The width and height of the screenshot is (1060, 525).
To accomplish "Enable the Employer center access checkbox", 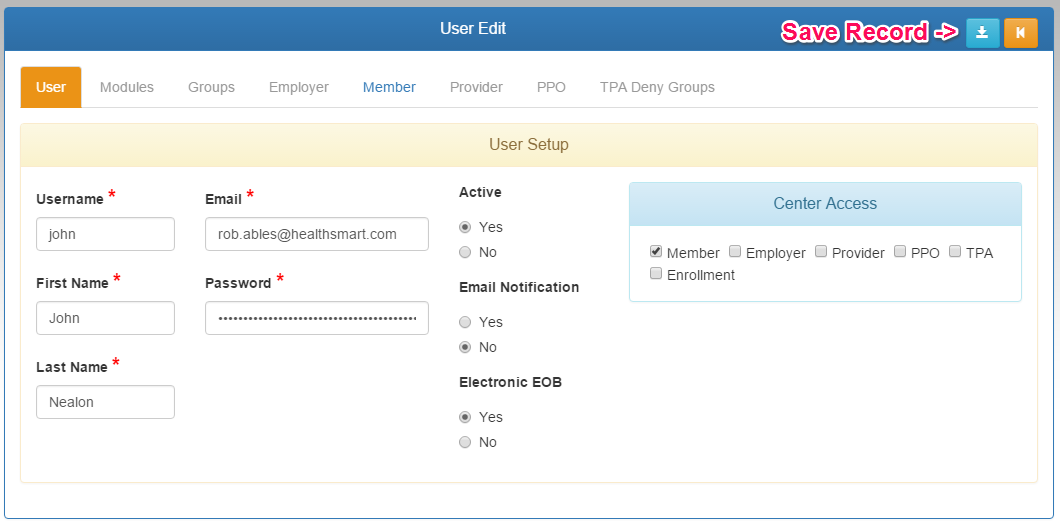I will coord(735,252).
